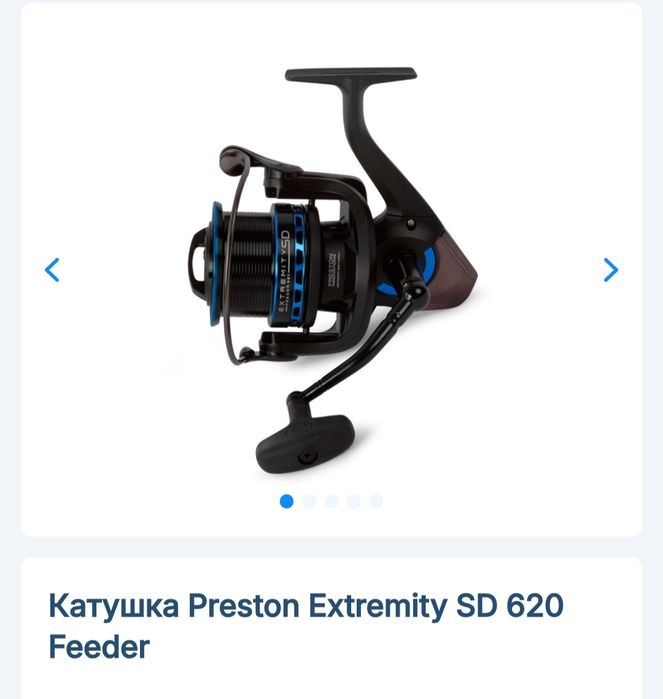Image resolution: width=663 pixels, height=699 pixels.
Task: Click the product title Катушка Preston Extremity SD 620
Action: click(x=306, y=606)
